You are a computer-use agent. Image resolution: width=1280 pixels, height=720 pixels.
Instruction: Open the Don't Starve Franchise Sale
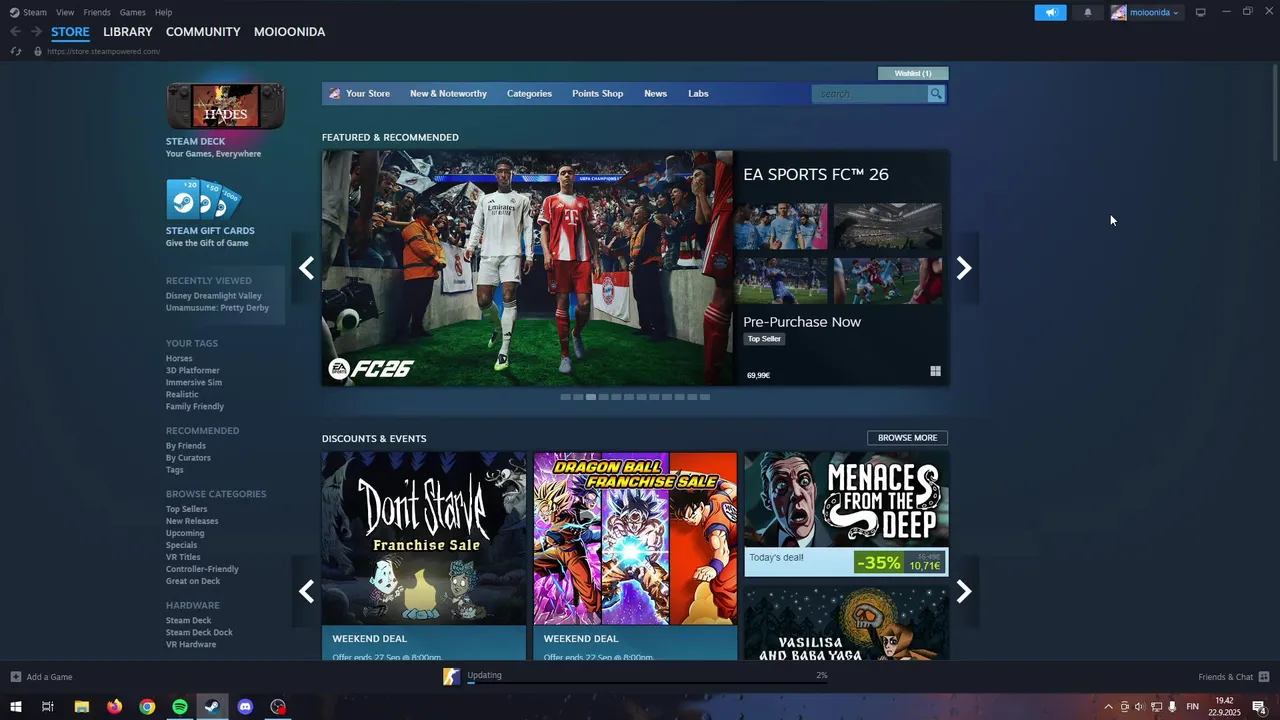click(424, 556)
